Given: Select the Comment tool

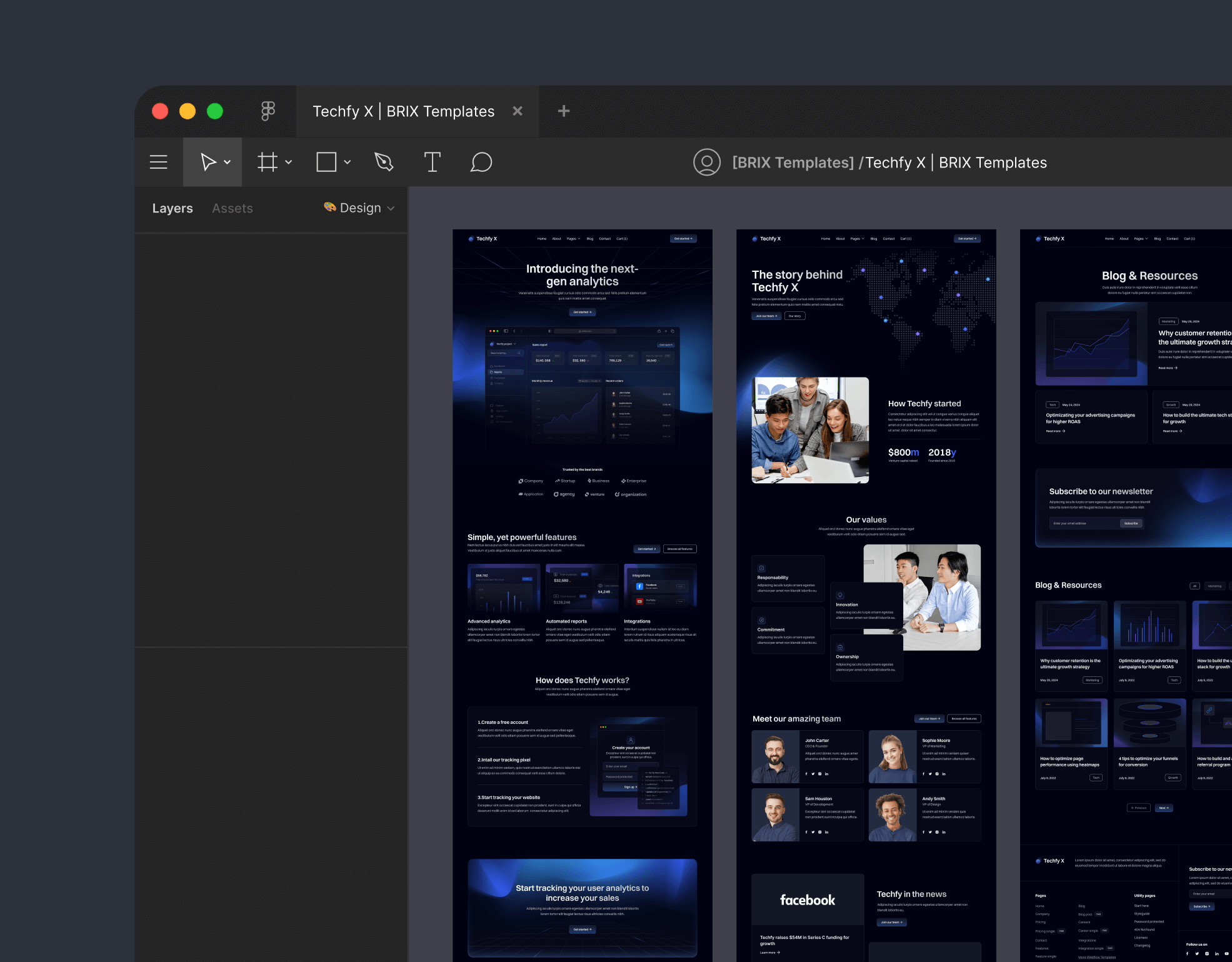Looking at the screenshot, I should point(481,163).
